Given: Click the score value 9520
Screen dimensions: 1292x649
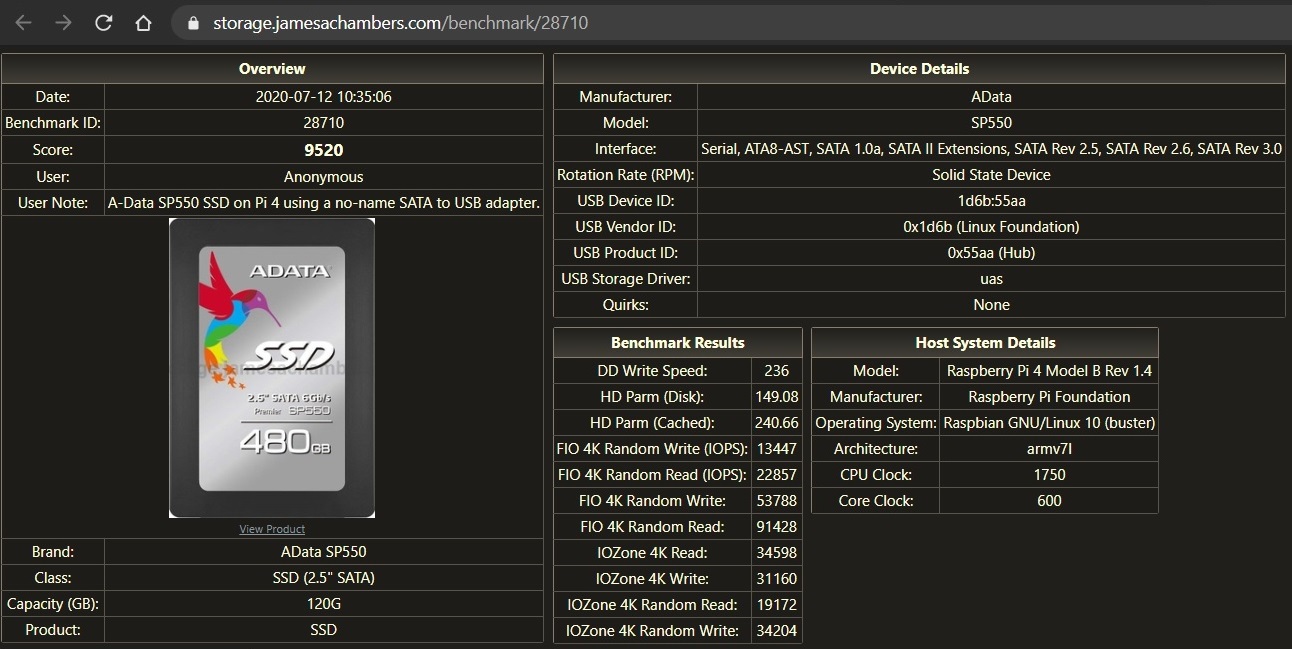Looking at the screenshot, I should 323,150.
